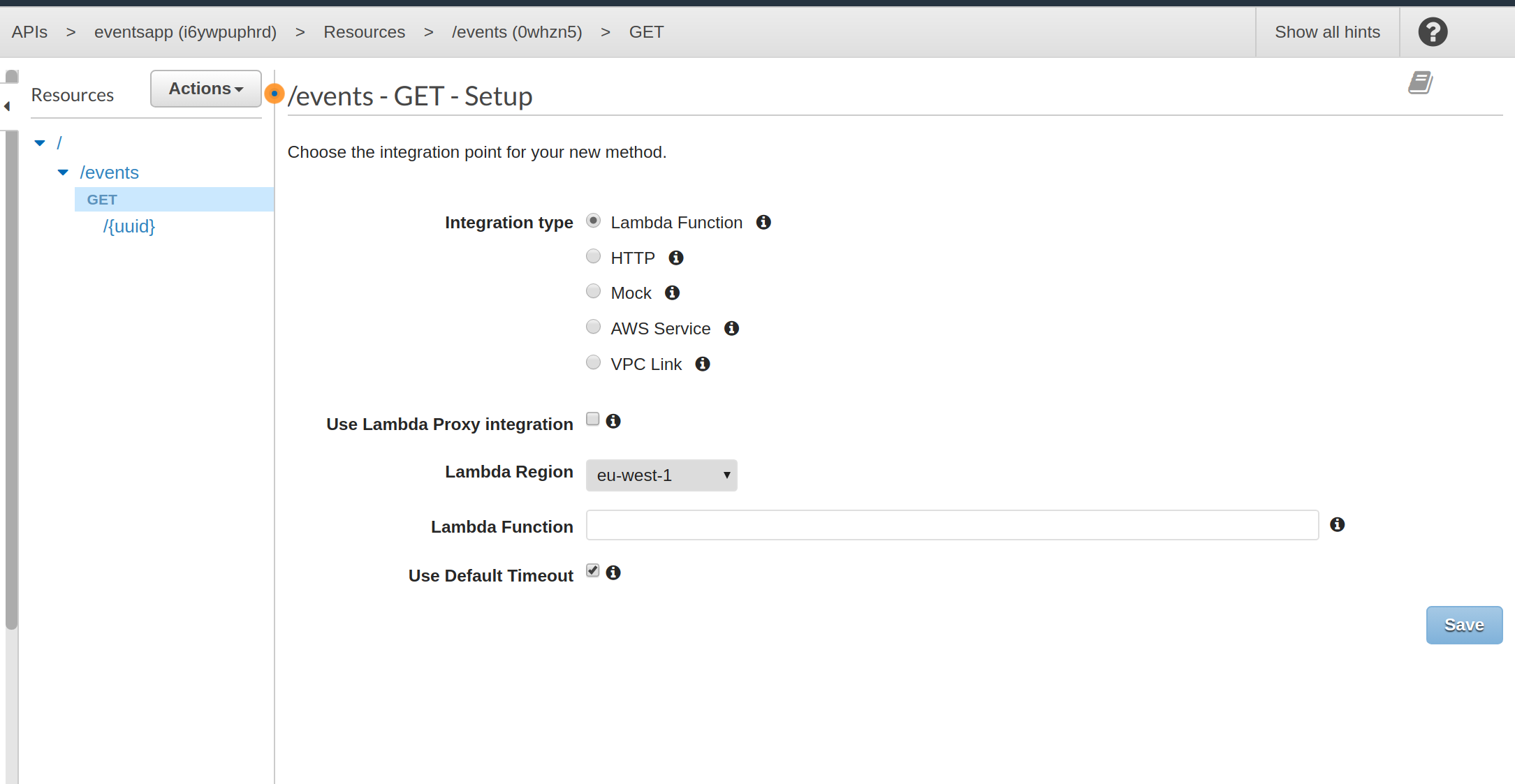Click the info icon next to Lambda Function
Image resolution: width=1515 pixels, height=784 pixels.
tap(1337, 524)
